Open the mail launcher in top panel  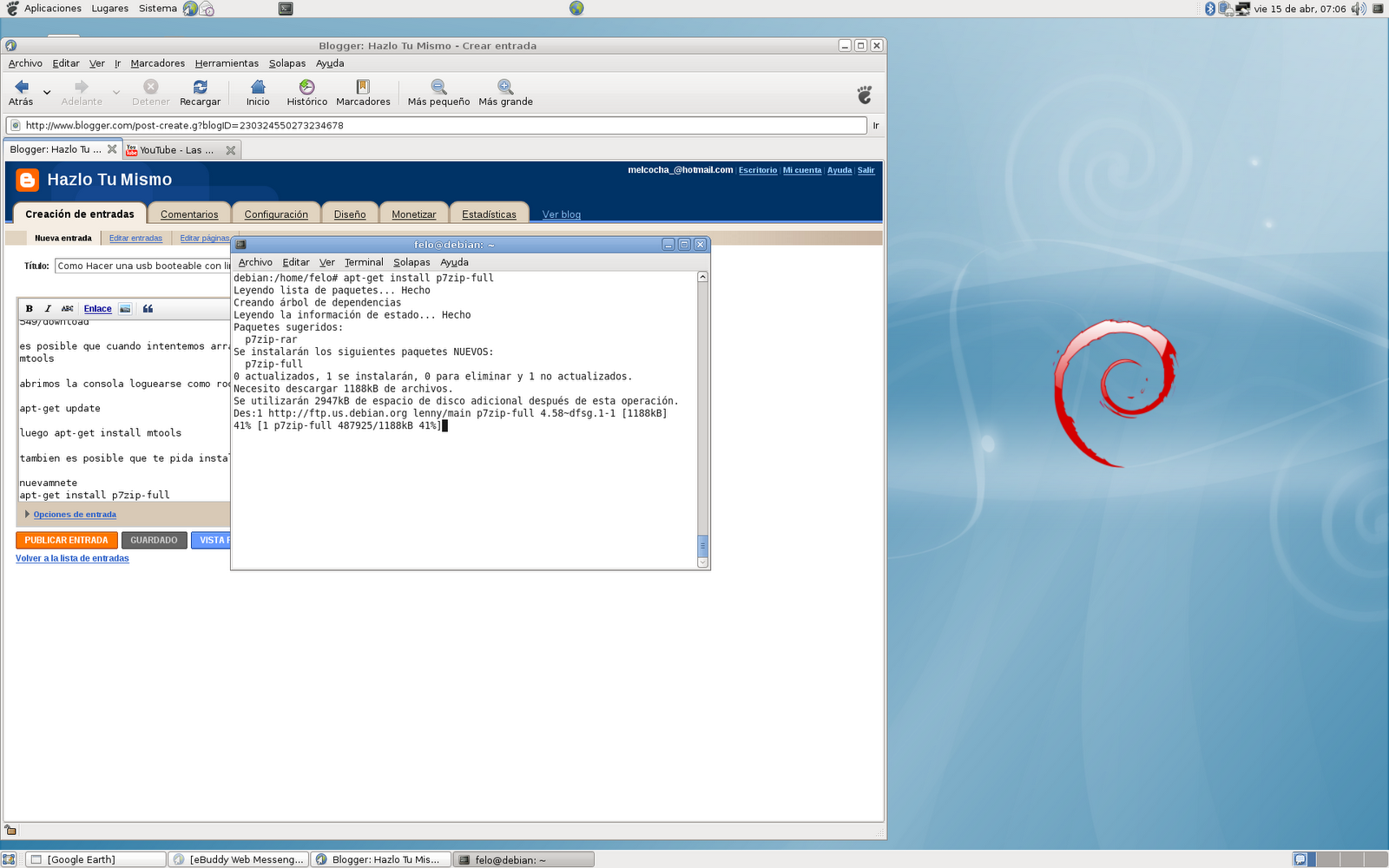tap(207, 9)
